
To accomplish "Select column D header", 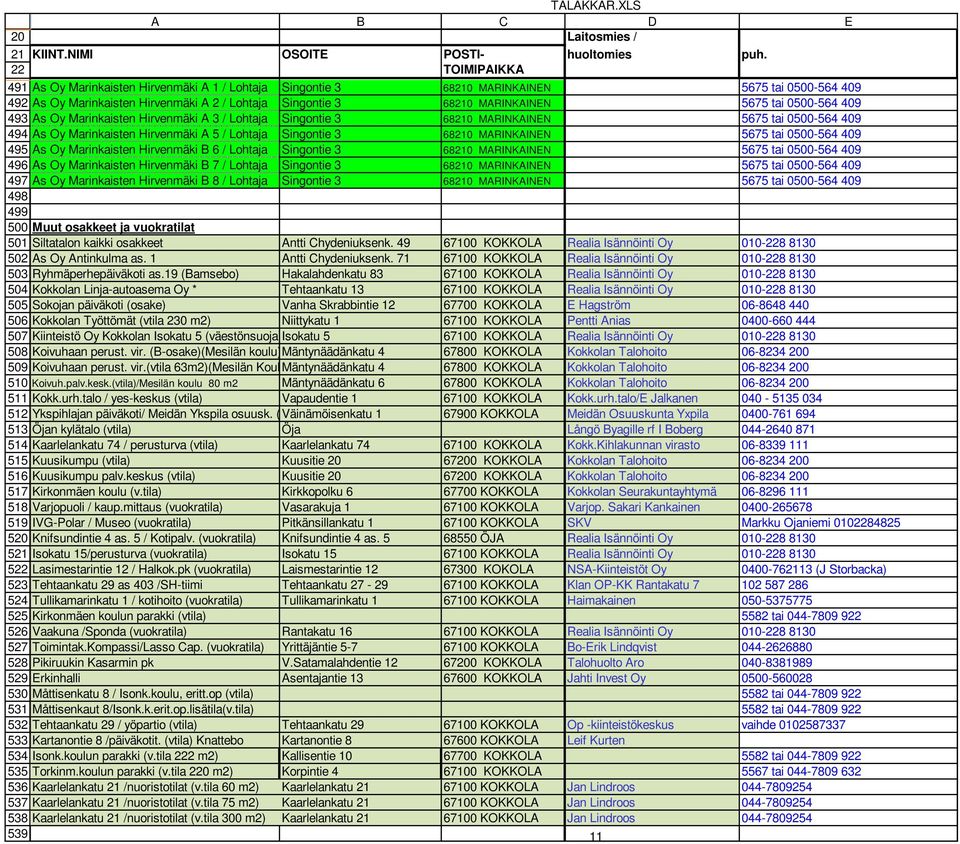I will coord(651,21).
